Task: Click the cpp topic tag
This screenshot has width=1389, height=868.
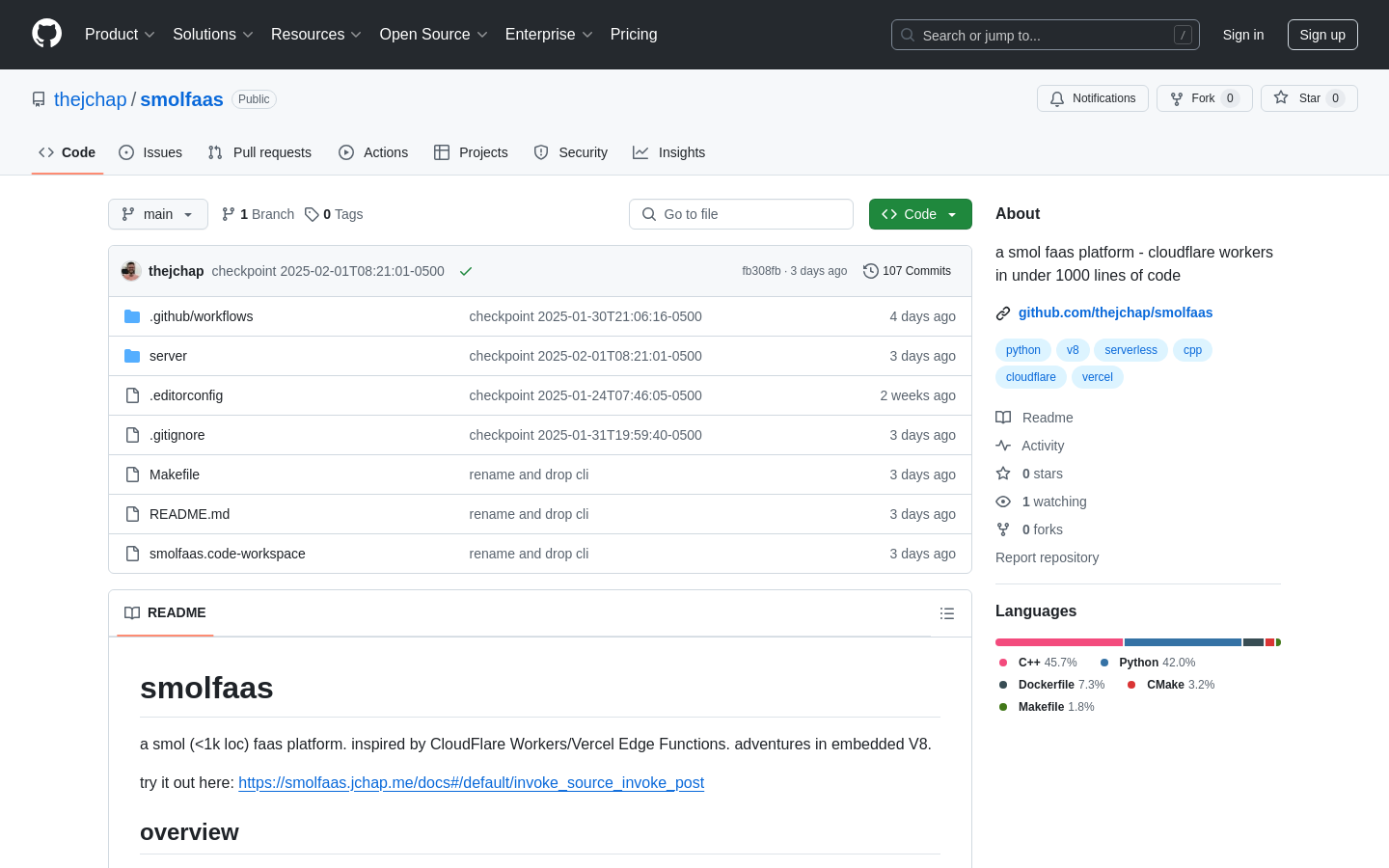Action: pyautogui.click(x=1192, y=350)
